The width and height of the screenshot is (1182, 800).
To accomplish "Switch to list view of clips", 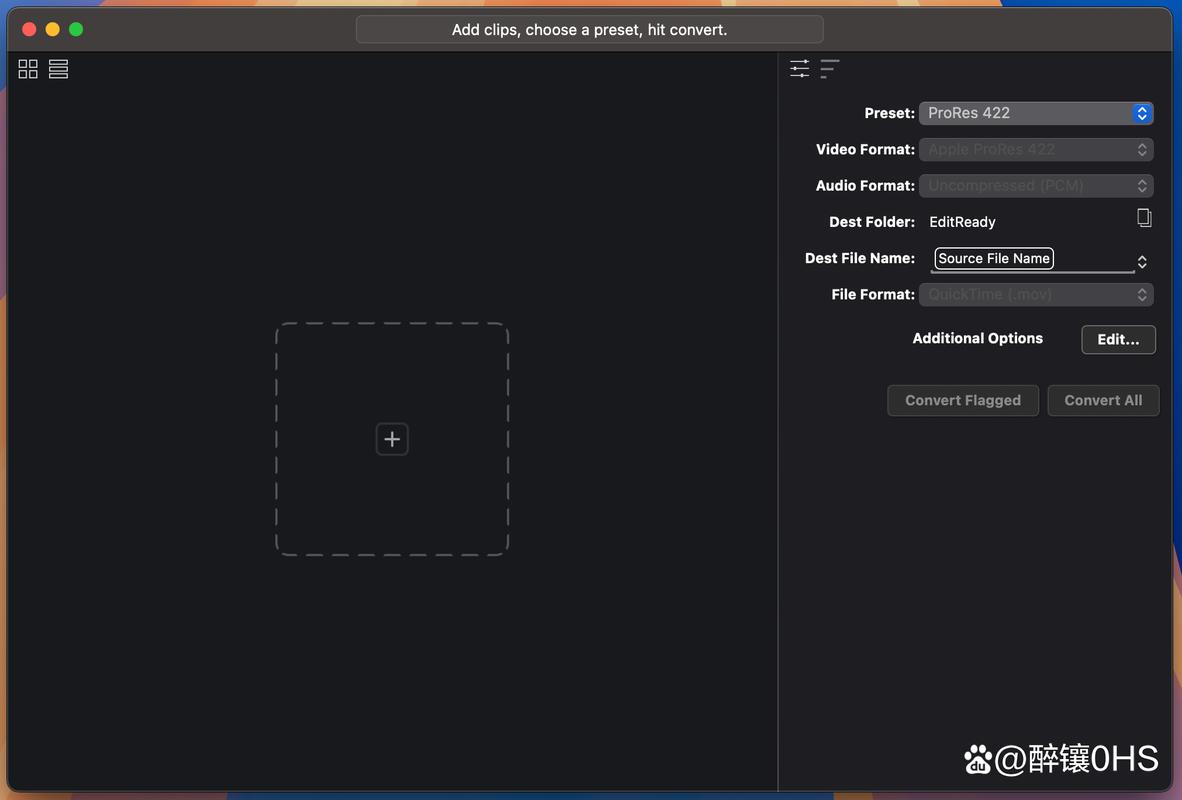I will click(59, 69).
